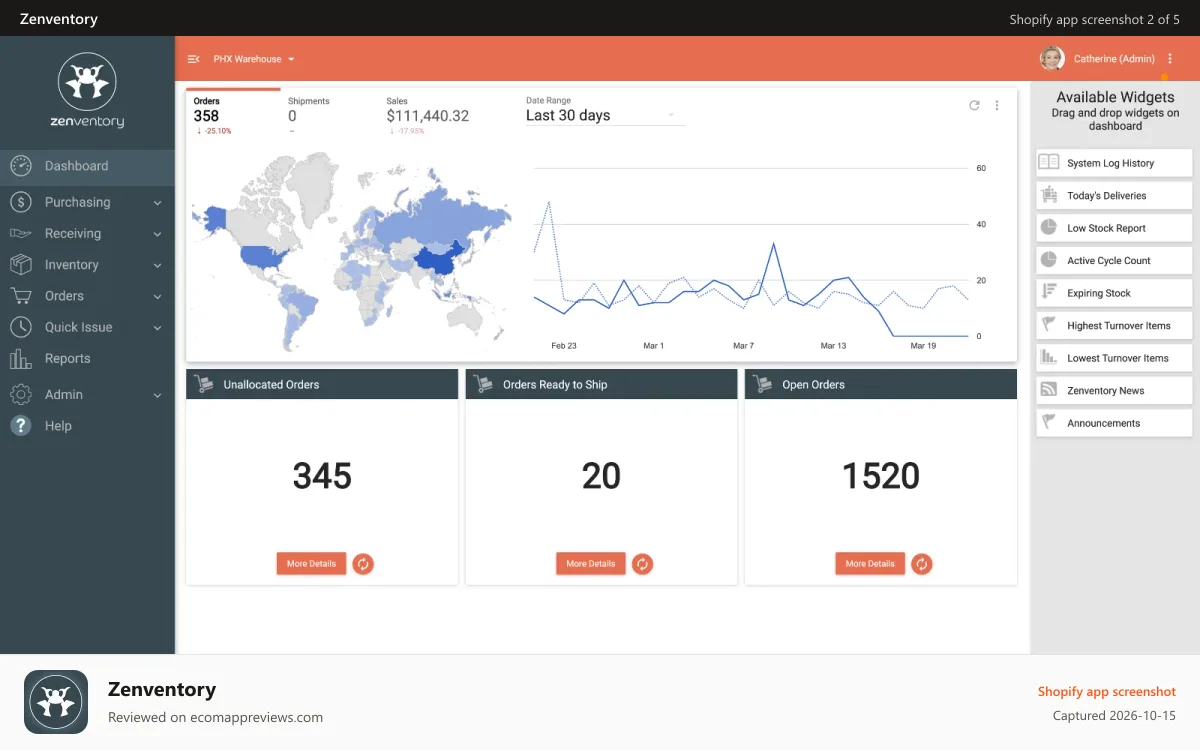Open the chart widget three-dot options
This screenshot has width=1200, height=750.
997,105
